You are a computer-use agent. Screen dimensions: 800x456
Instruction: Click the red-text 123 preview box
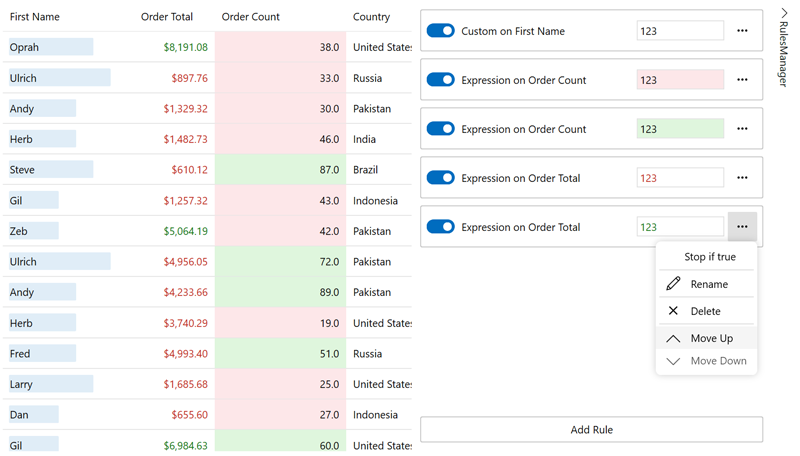point(680,178)
